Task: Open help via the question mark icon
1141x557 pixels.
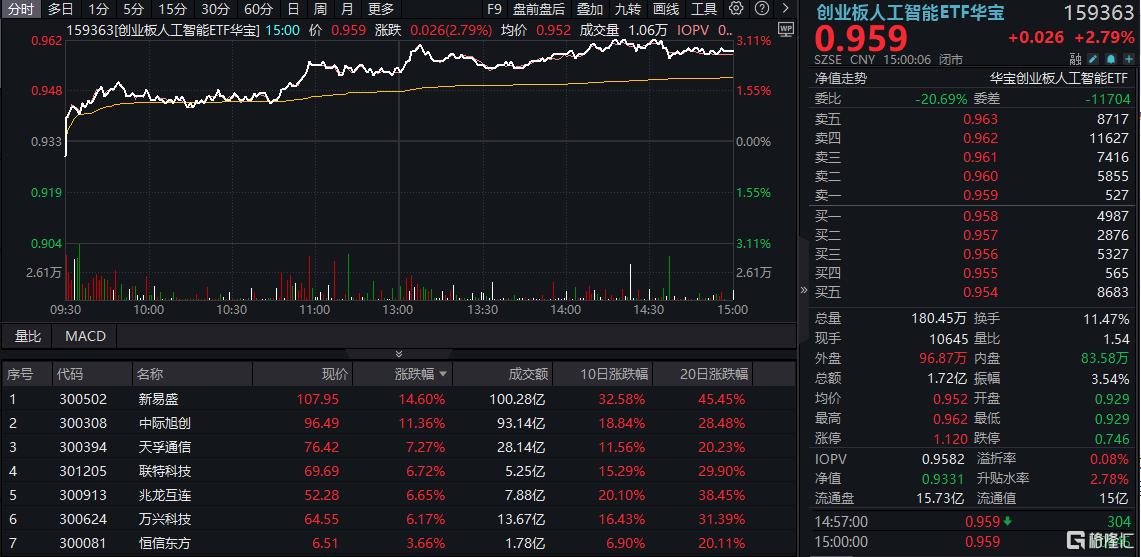Action: [x=761, y=9]
